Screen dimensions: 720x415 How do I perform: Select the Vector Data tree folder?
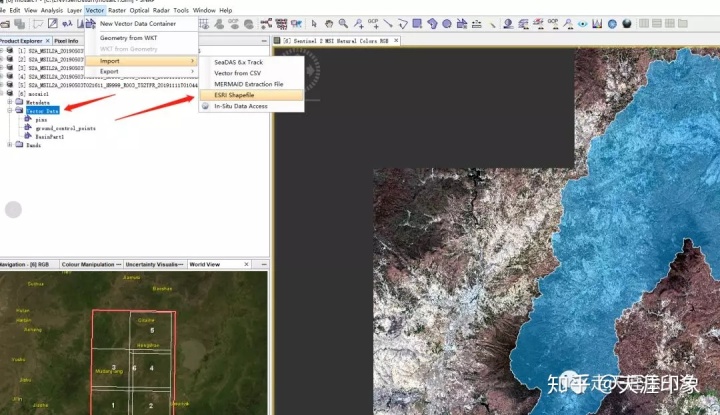42,111
